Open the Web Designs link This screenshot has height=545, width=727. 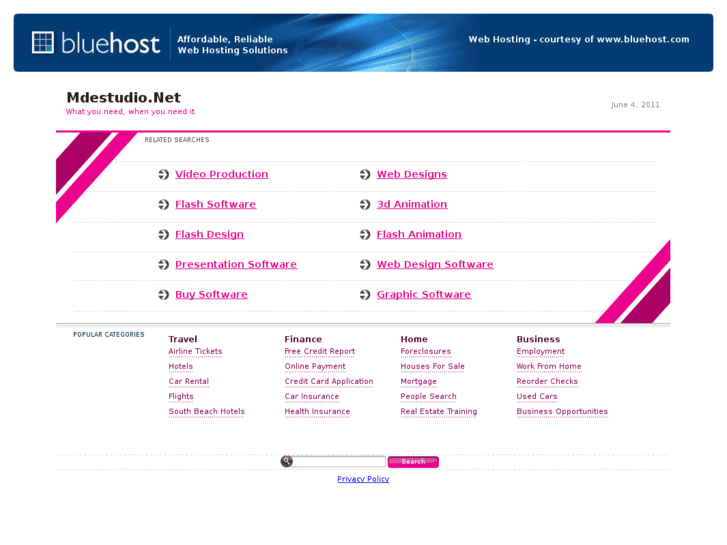point(412,174)
